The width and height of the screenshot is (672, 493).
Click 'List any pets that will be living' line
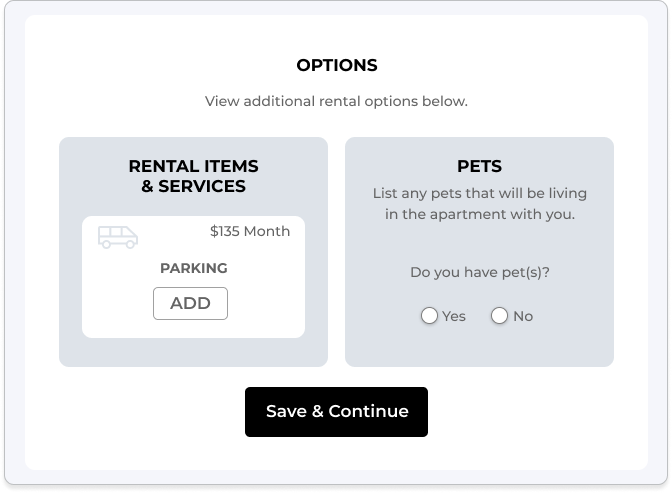pyautogui.click(x=479, y=192)
